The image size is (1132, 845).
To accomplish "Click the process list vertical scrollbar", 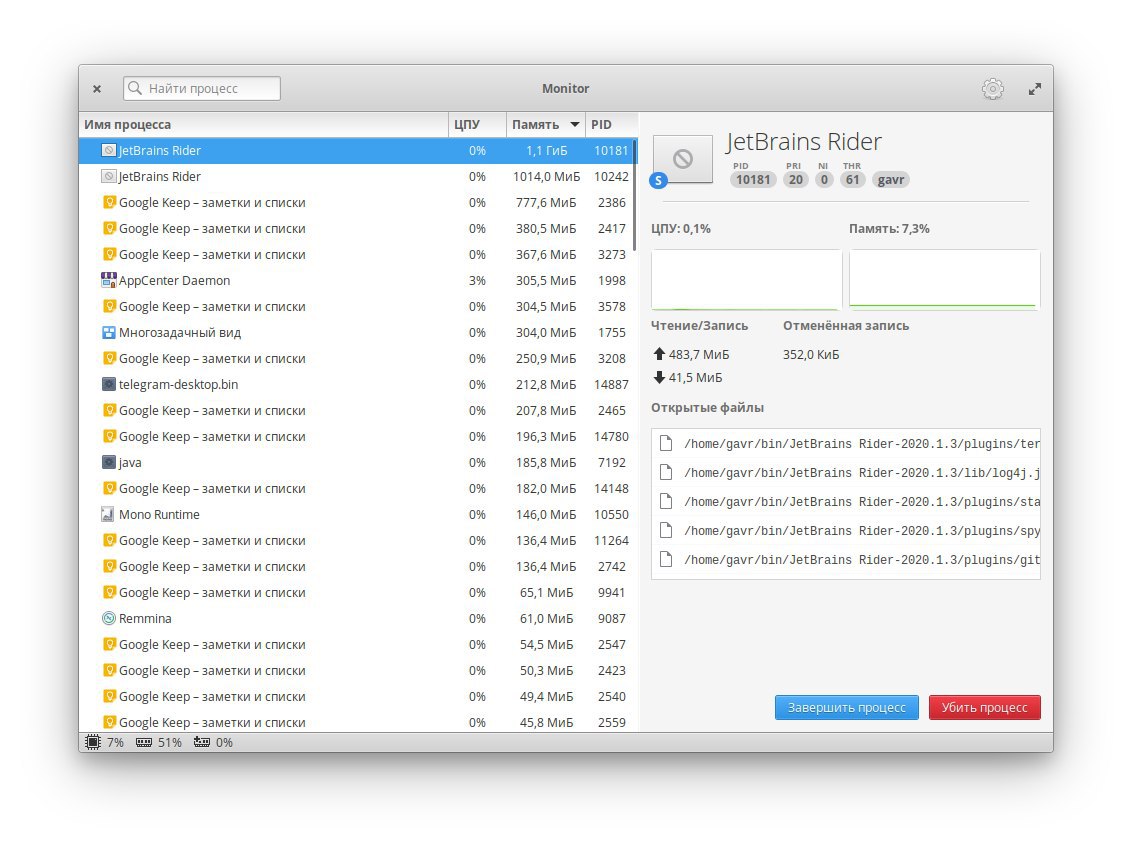I will [635, 195].
